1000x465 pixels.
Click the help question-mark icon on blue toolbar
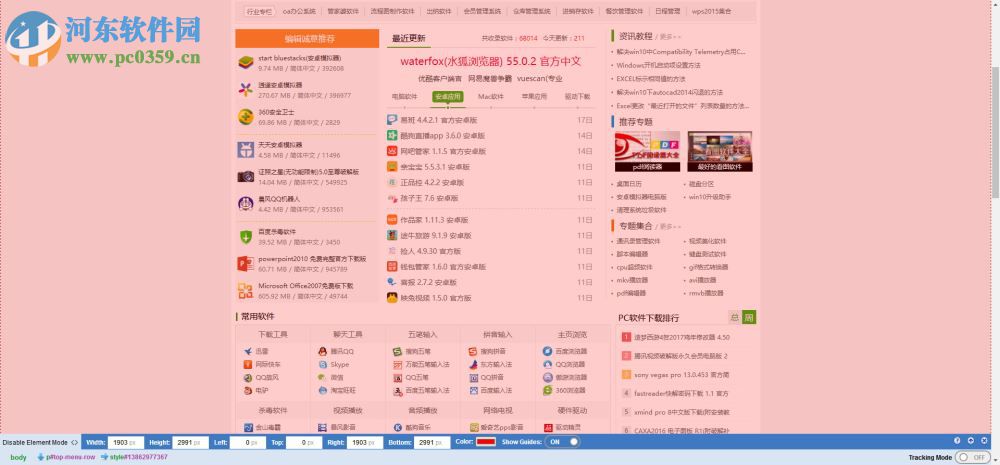pyautogui.click(x=957, y=441)
